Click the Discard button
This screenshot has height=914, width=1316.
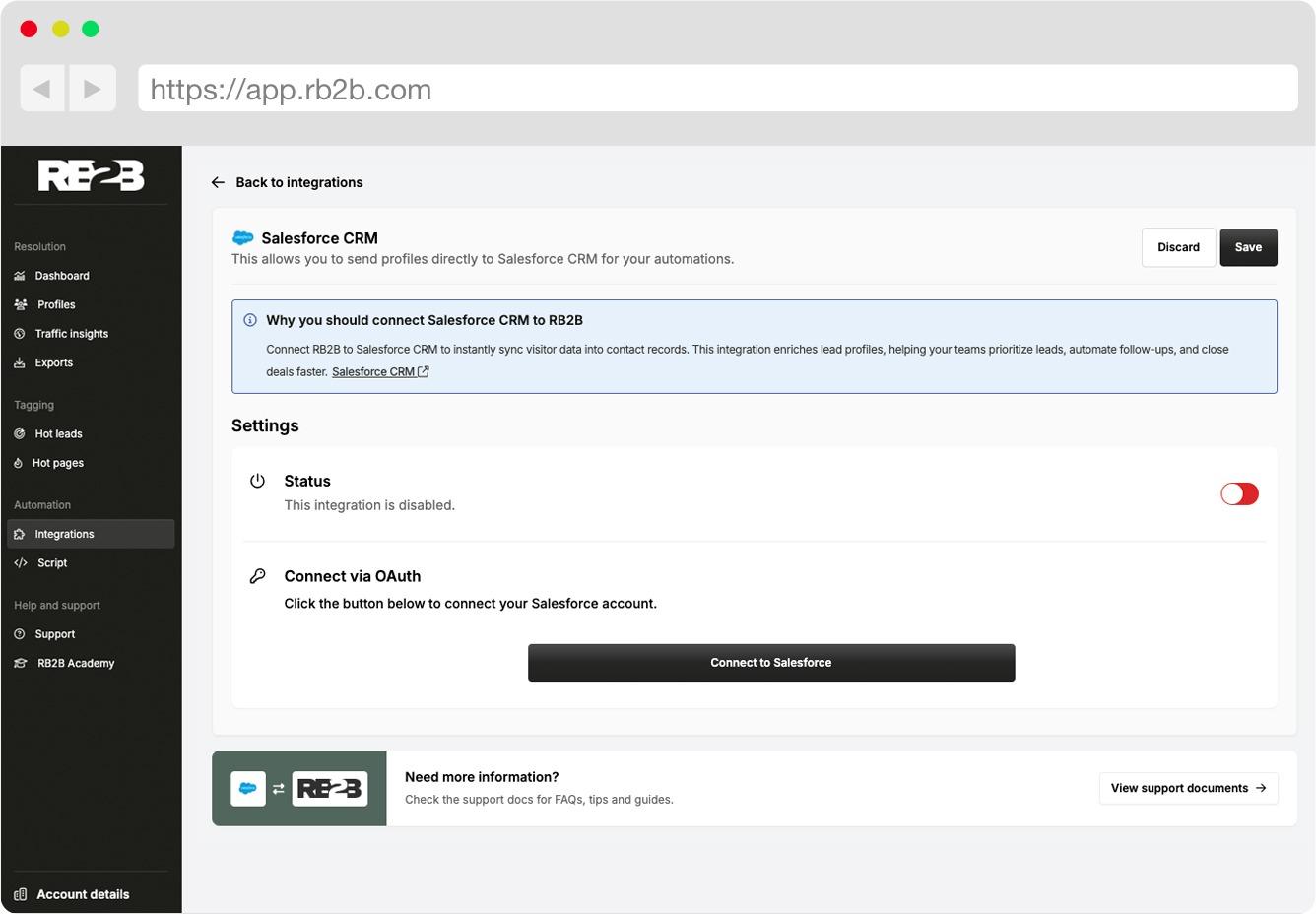[1178, 247]
